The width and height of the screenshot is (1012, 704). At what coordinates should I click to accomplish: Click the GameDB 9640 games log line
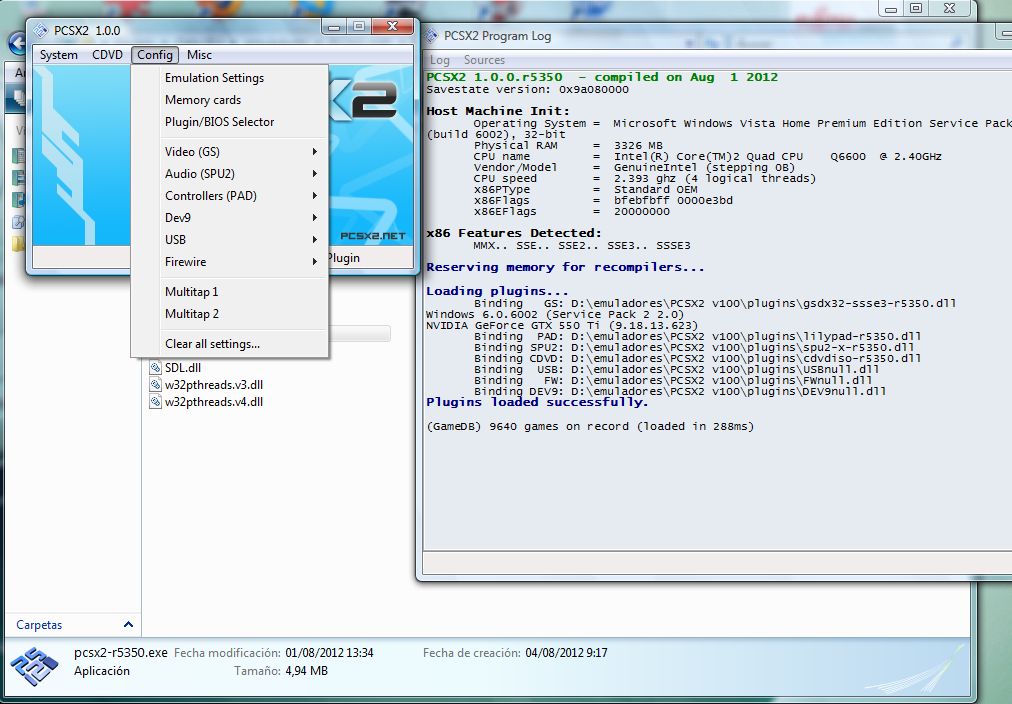[590, 427]
